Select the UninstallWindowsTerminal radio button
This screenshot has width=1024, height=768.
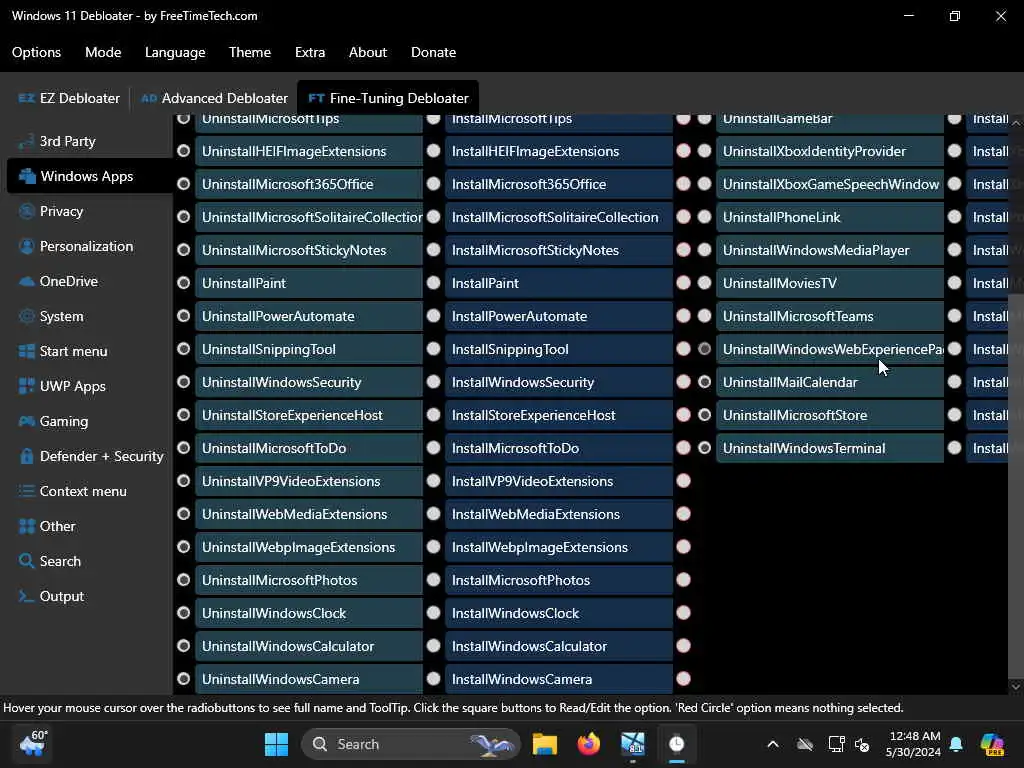704,448
